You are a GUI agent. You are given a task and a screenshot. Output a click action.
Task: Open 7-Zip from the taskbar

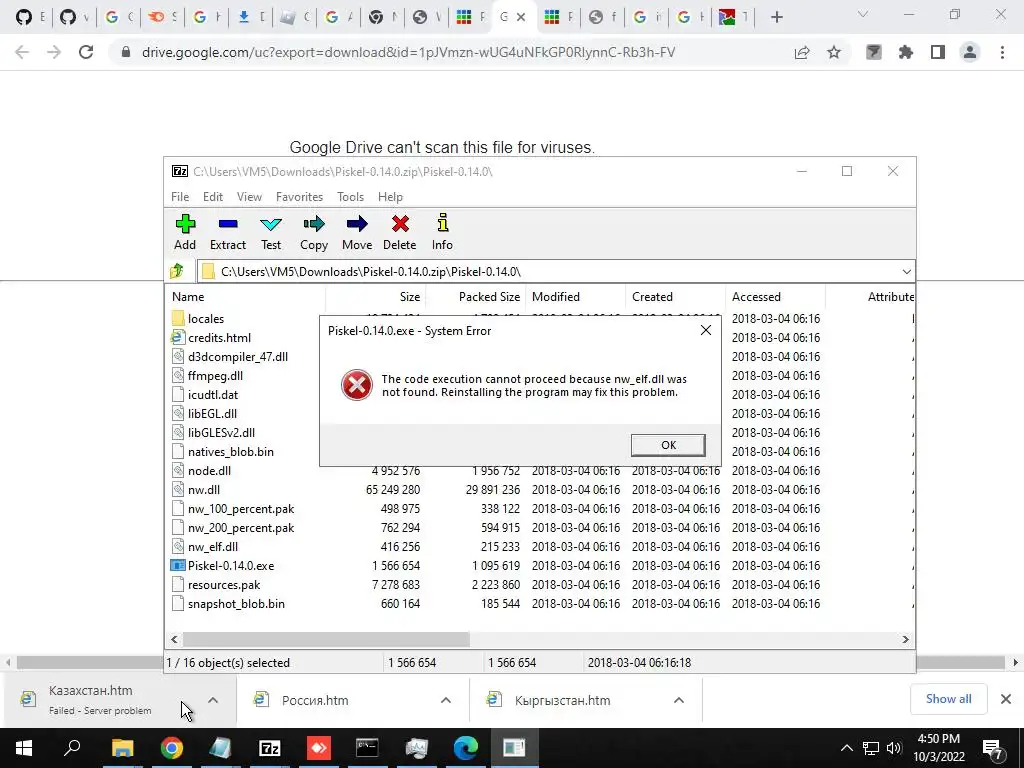(270, 748)
